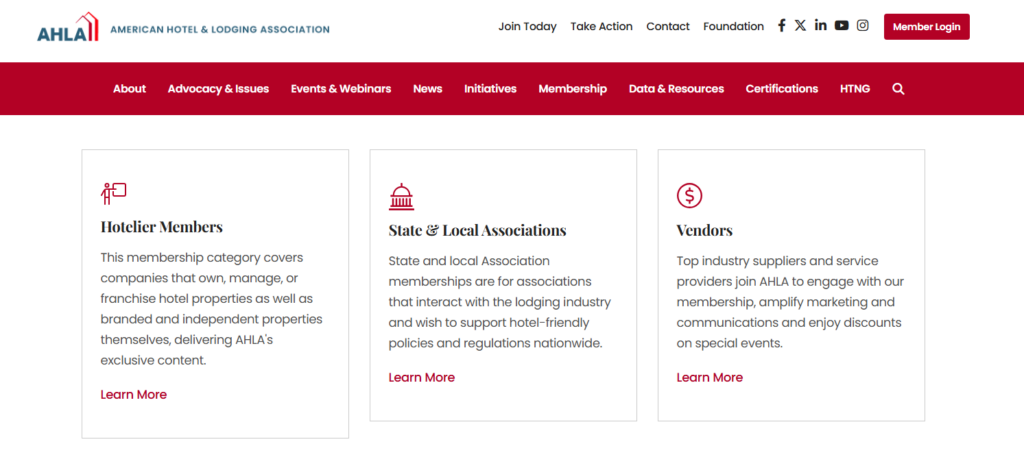Open the Events & Webinars menu
This screenshot has height=457, width=1024.
[341, 89]
